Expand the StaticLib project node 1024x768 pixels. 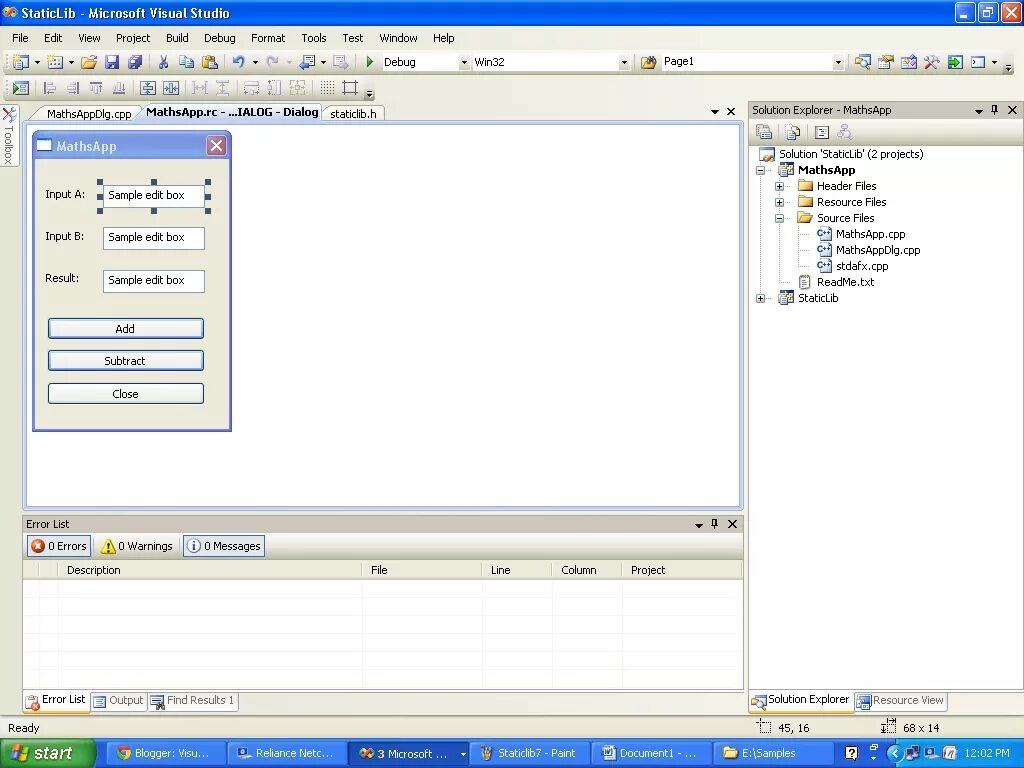pyautogui.click(x=761, y=298)
